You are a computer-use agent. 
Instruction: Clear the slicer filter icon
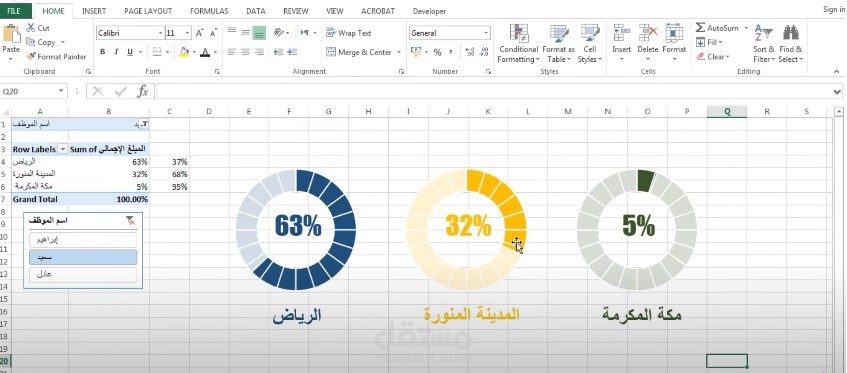[130, 220]
